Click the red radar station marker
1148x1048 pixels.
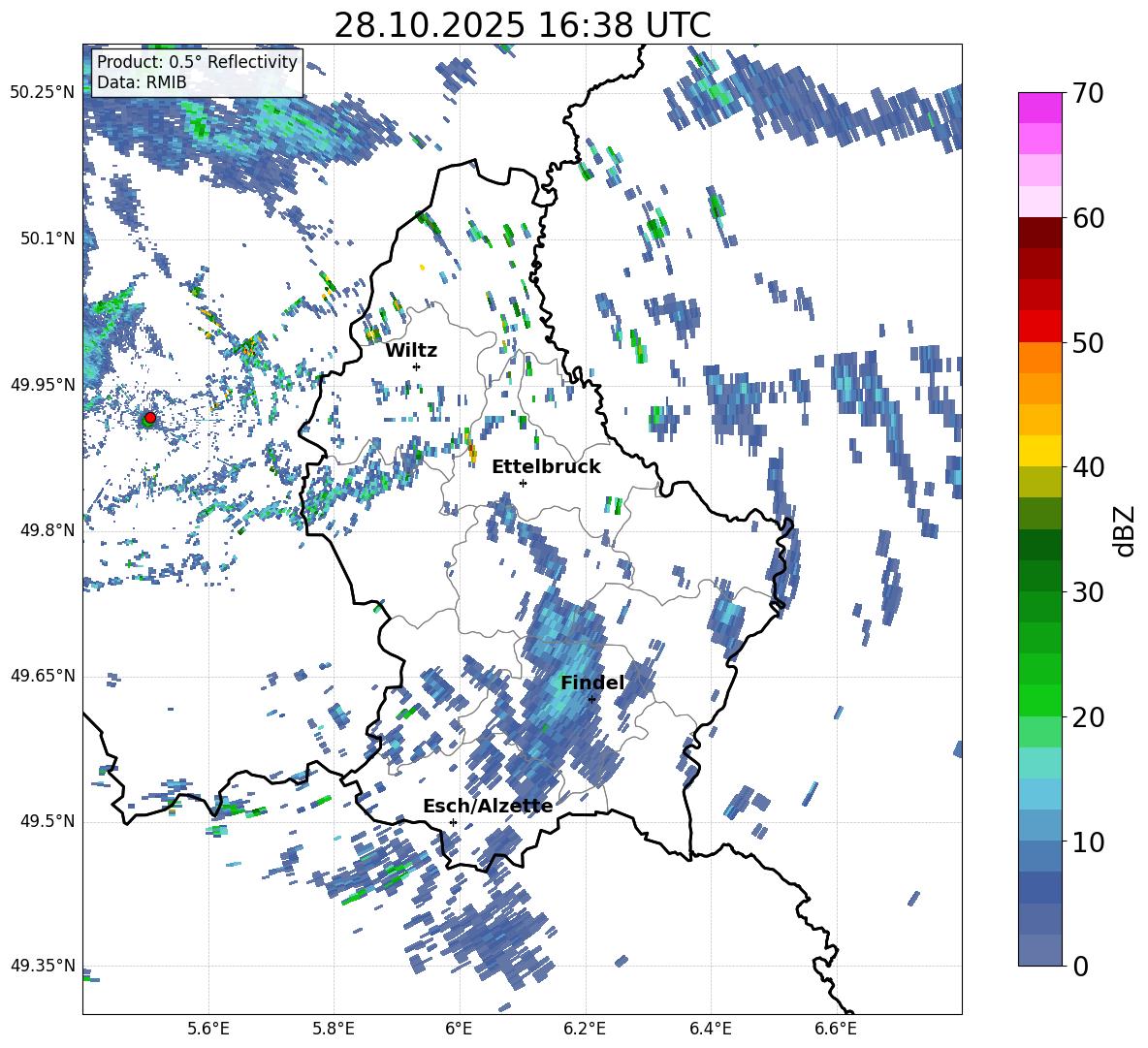click(150, 417)
